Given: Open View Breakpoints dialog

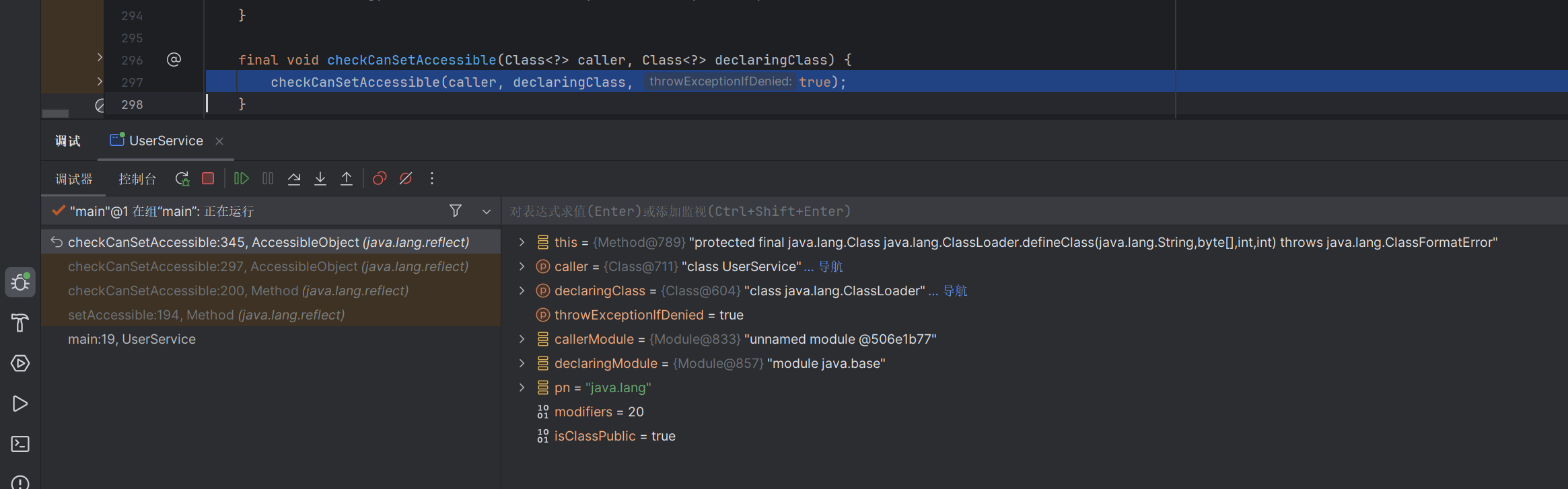Looking at the screenshot, I should [380, 178].
